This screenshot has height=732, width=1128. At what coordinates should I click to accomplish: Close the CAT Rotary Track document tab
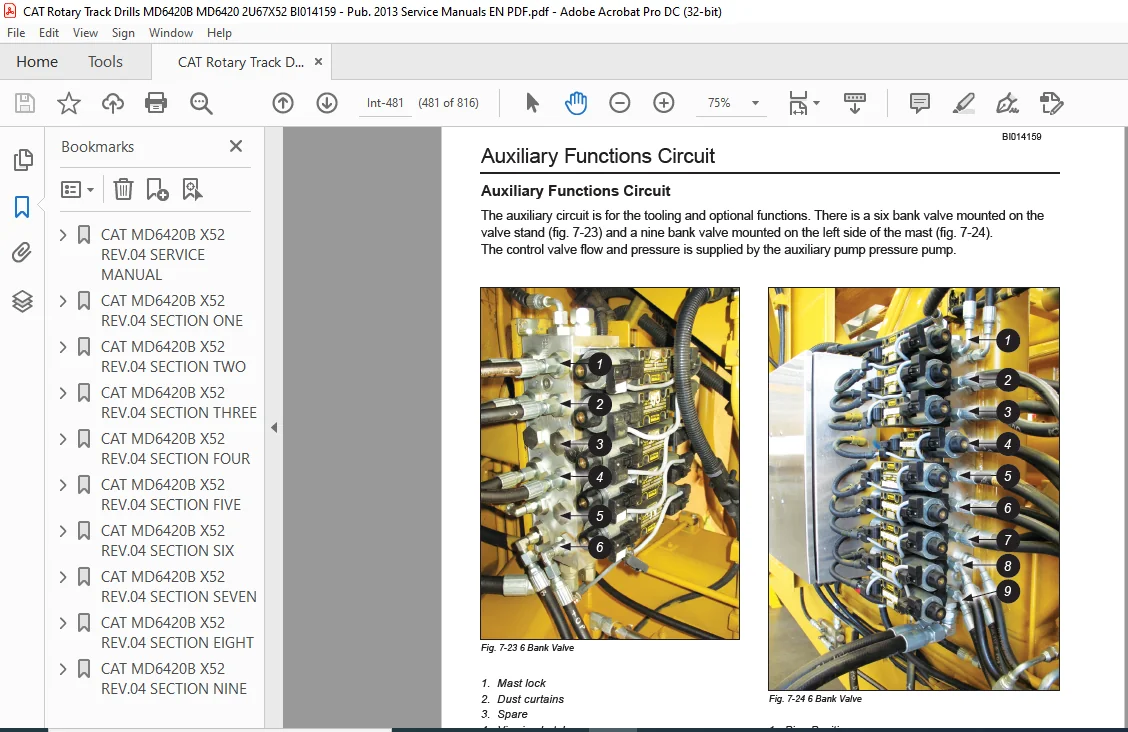[x=318, y=62]
